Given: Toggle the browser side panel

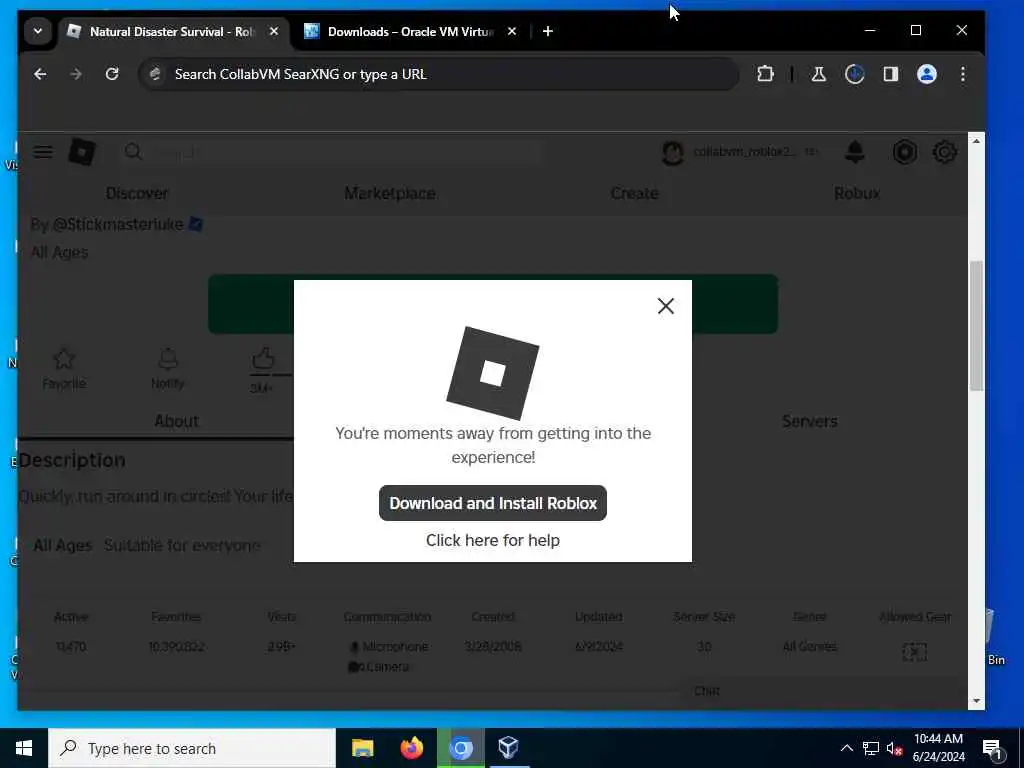Looking at the screenshot, I should [891, 74].
